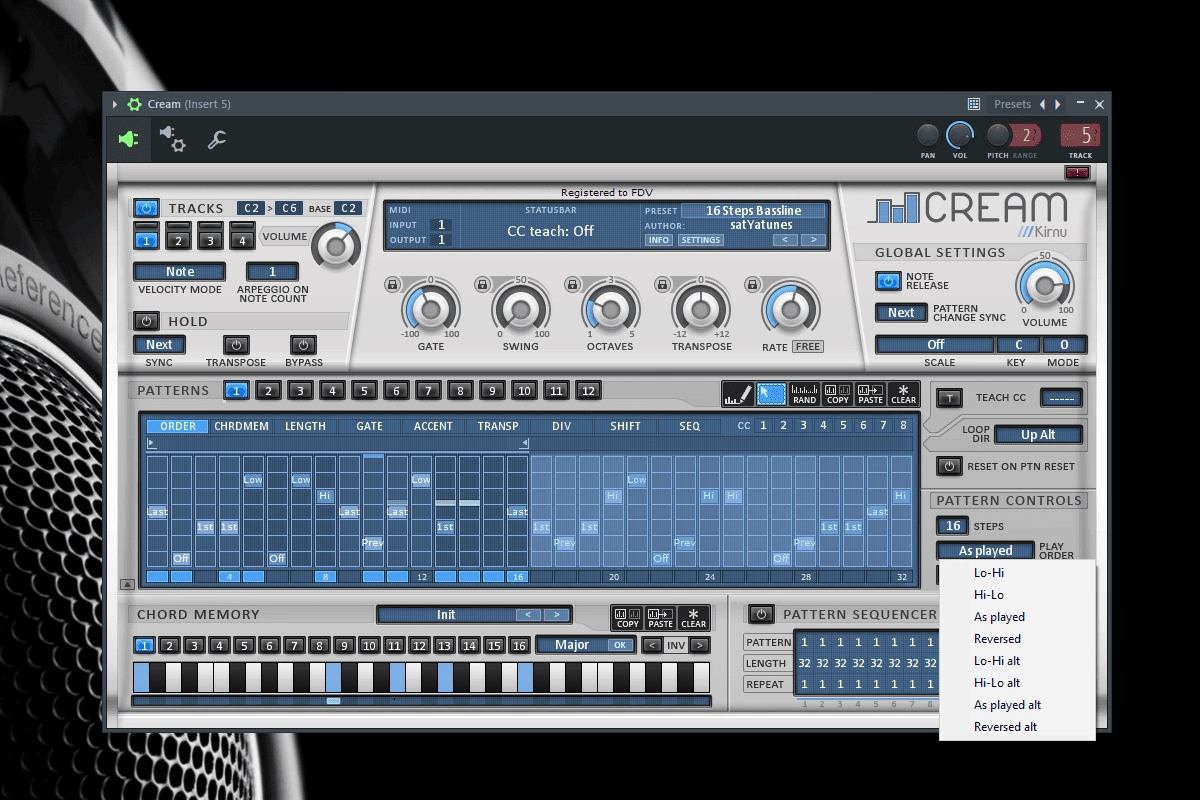Open the Major chord type dropdown
The width and height of the screenshot is (1200, 800).
(x=586, y=645)
